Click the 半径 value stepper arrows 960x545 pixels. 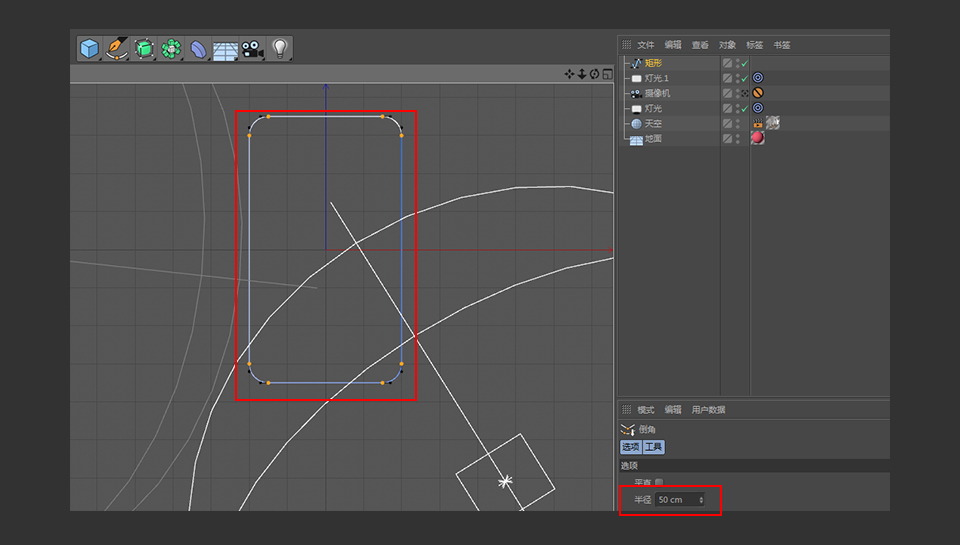tap(701, 499)
